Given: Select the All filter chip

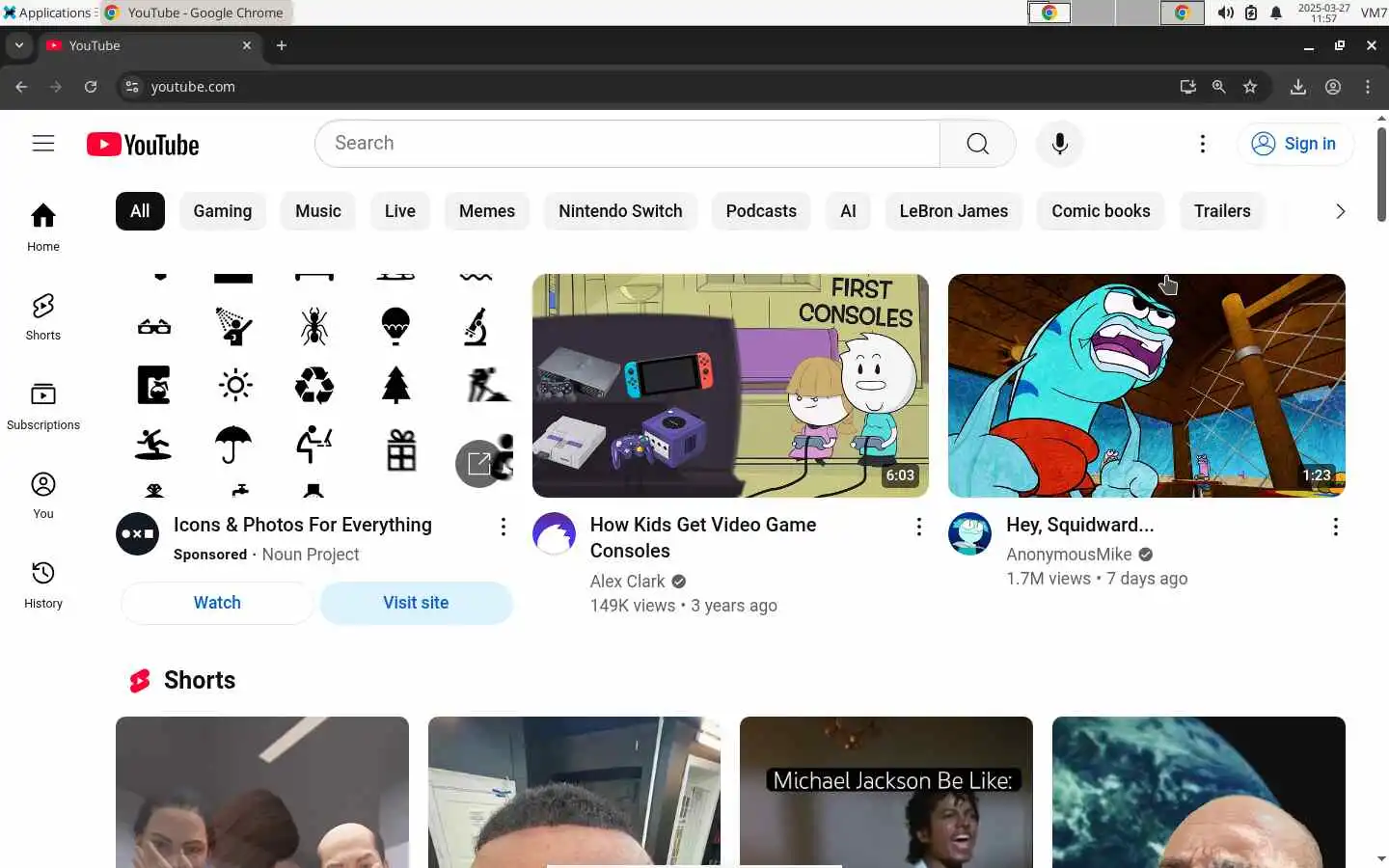Looking at the screenshot, I should 140,211.
